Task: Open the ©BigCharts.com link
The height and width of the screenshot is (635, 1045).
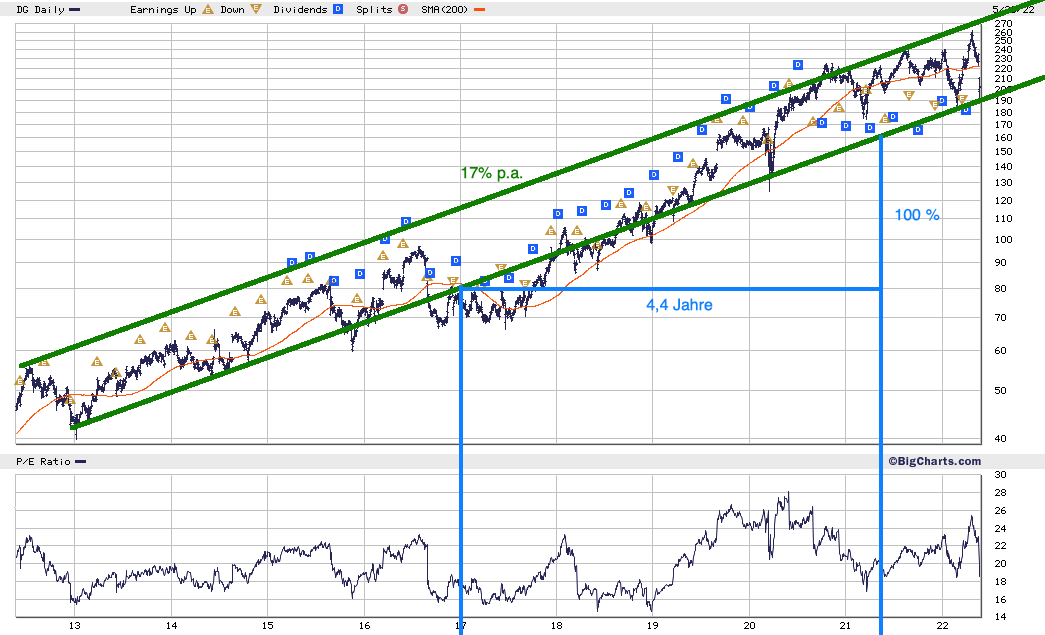Action: 934,461
